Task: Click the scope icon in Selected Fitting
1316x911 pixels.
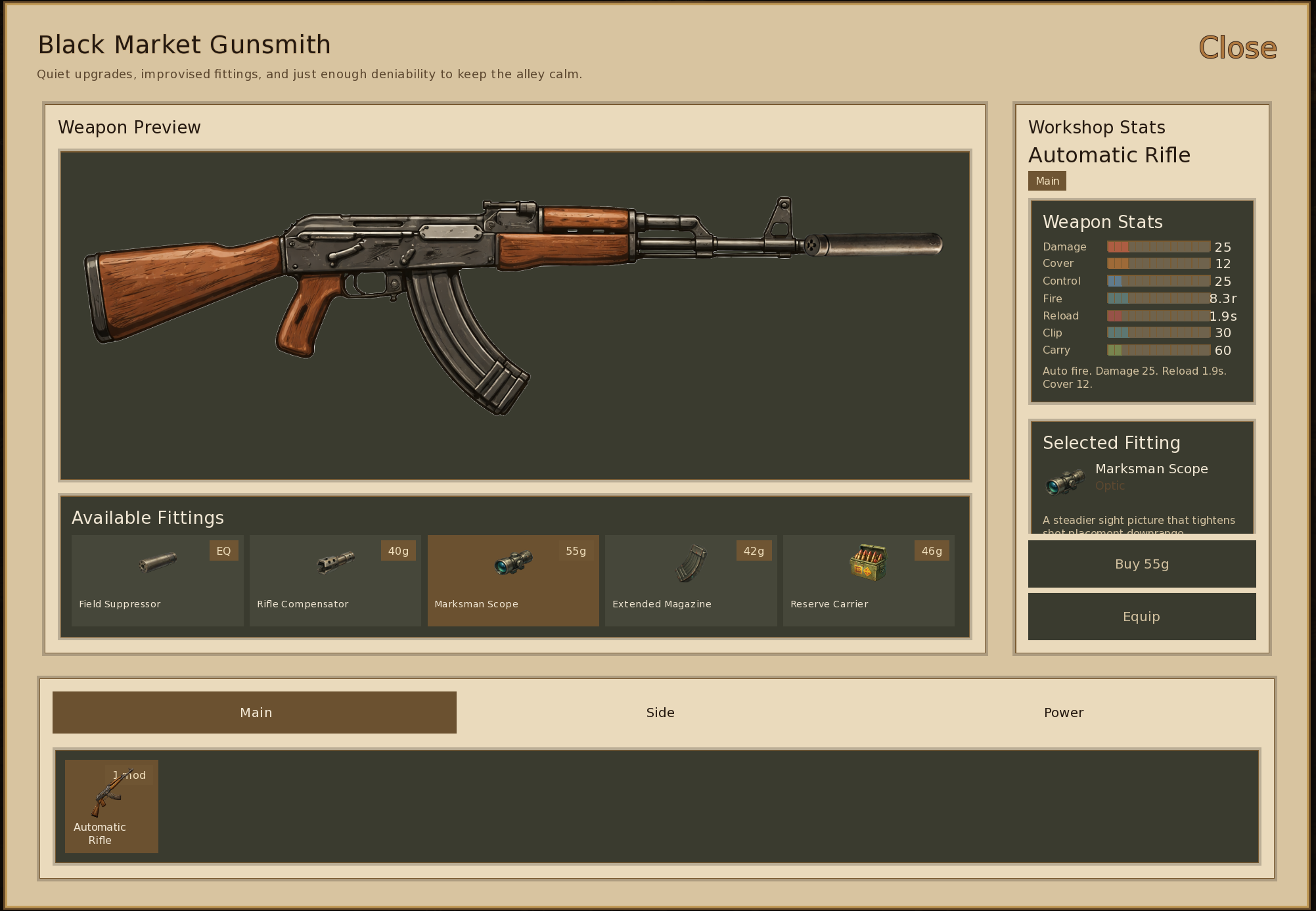Action: [1065, 482]
